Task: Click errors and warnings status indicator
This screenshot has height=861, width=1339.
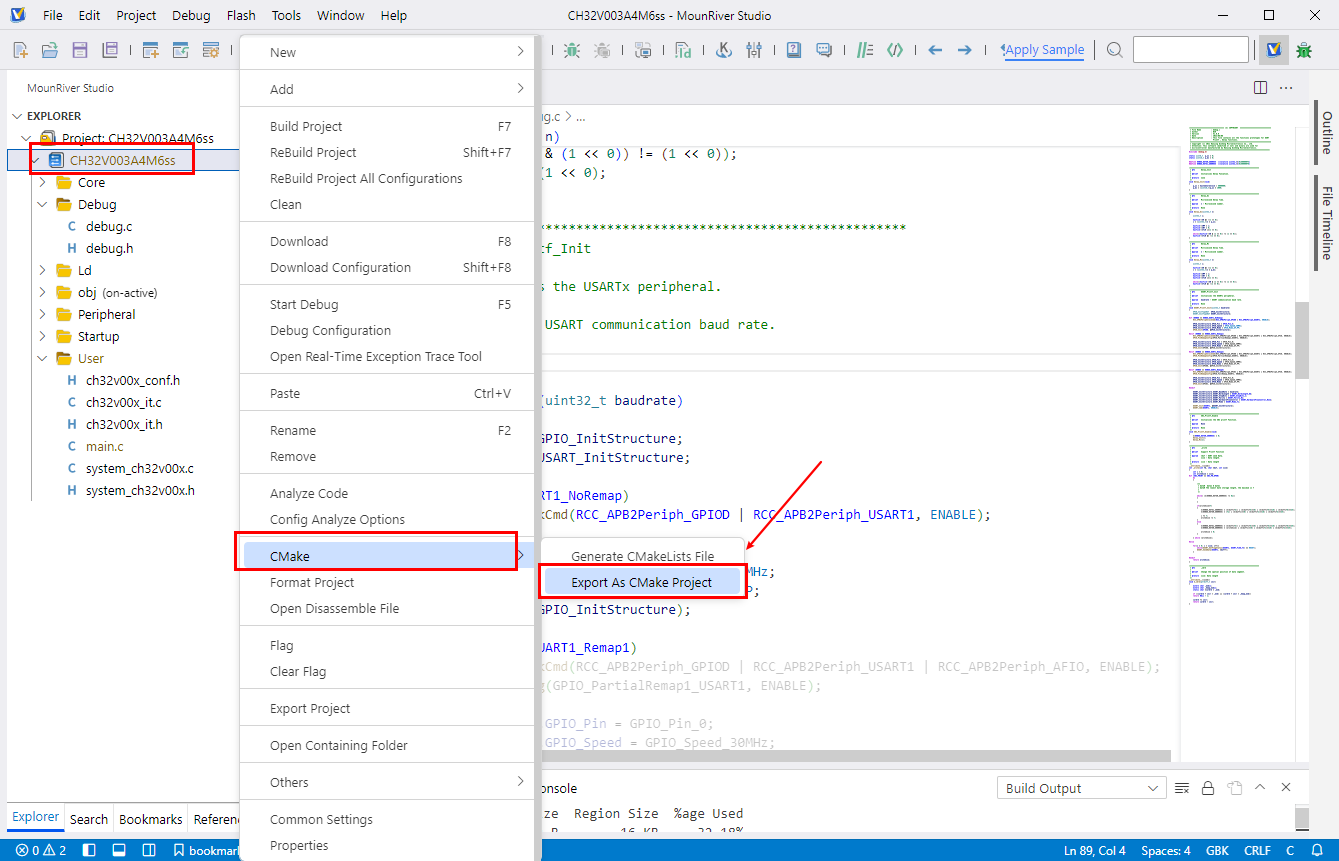Action: click(x=41, y=851)
